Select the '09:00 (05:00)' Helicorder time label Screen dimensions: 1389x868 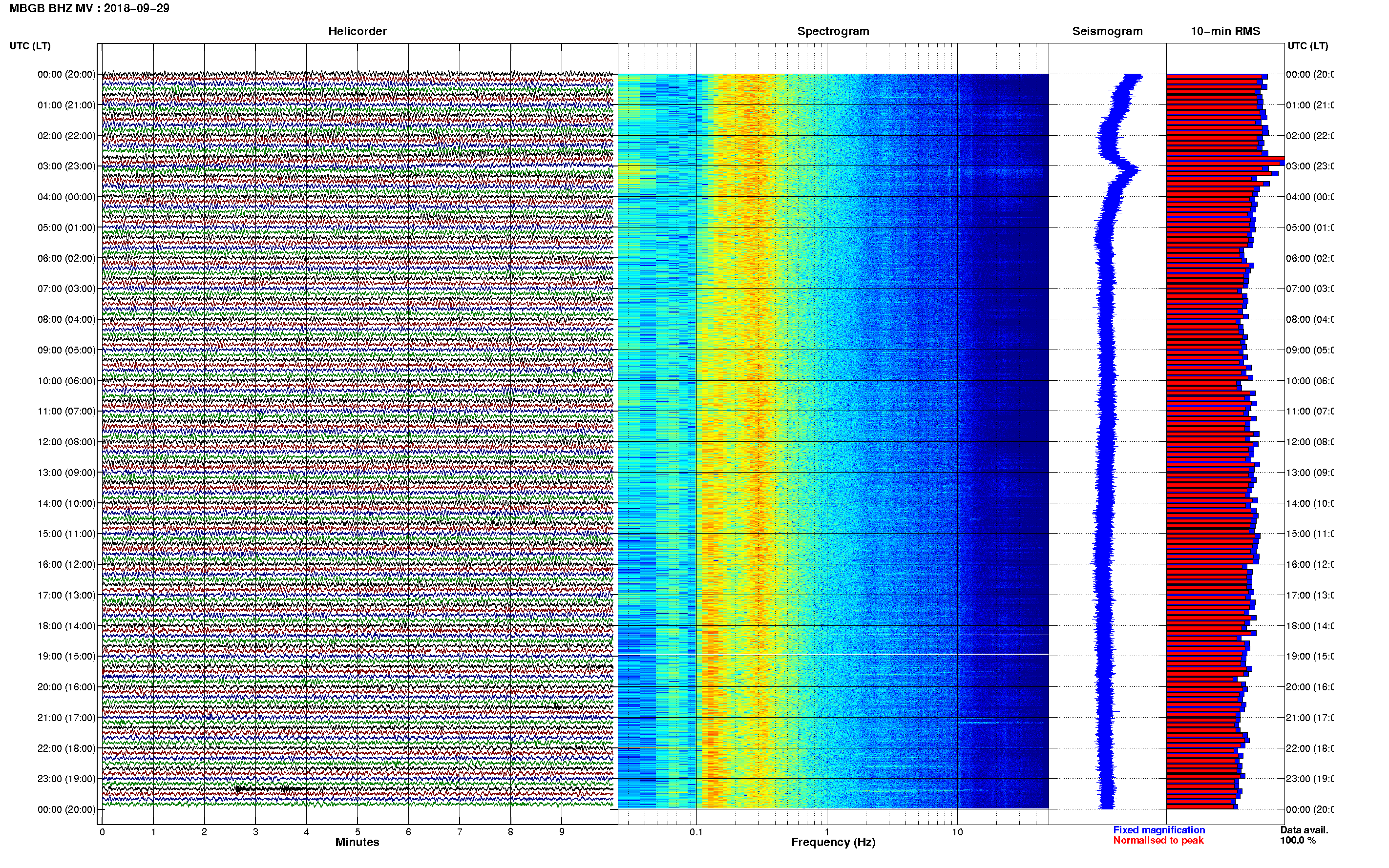(66, 350)
